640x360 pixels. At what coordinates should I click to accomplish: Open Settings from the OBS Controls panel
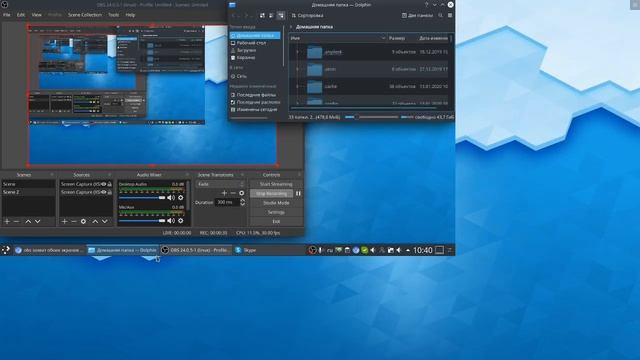point(276,212)
